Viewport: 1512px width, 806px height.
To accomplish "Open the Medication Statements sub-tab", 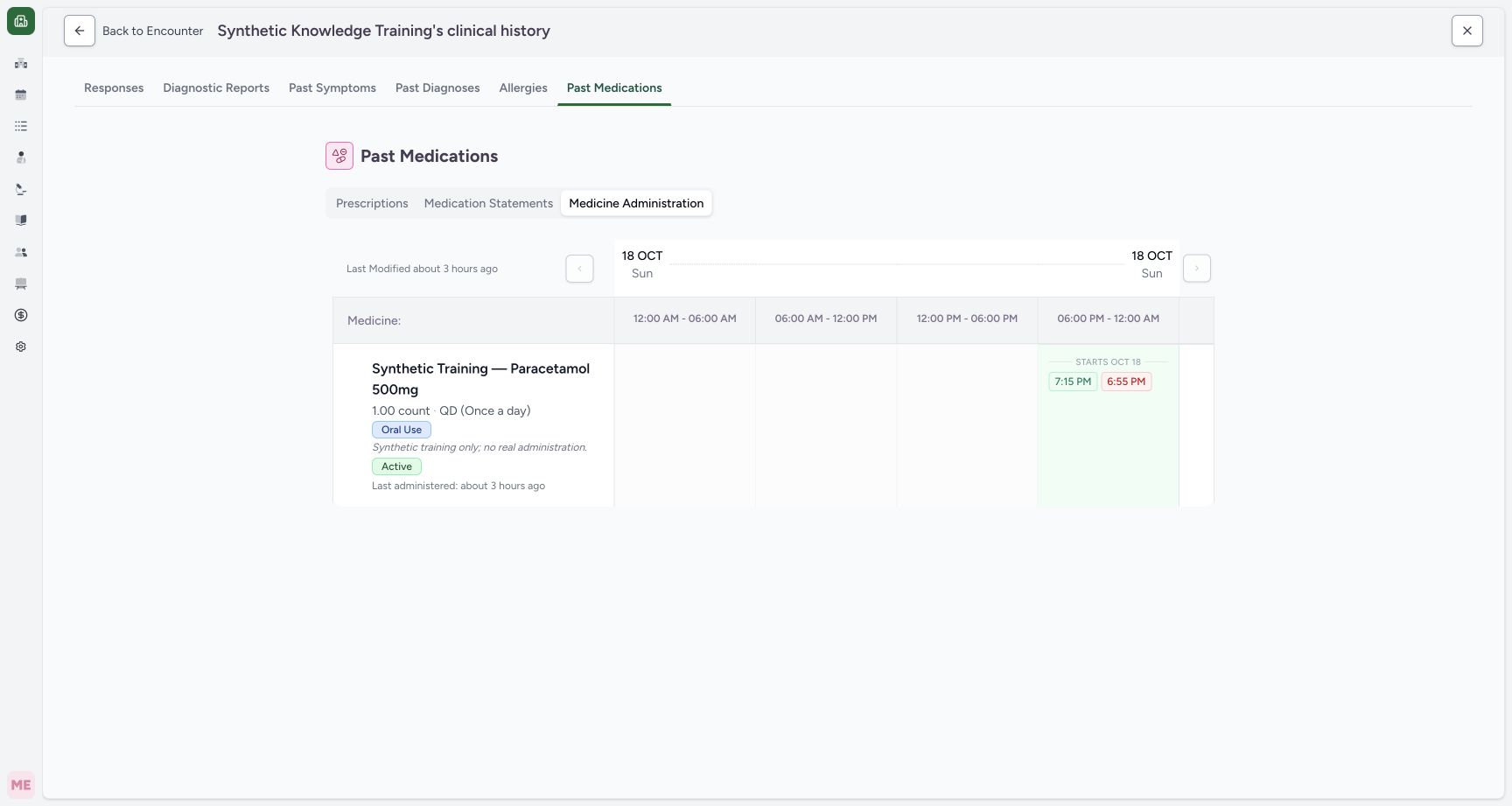I will (x=488, y=203).
